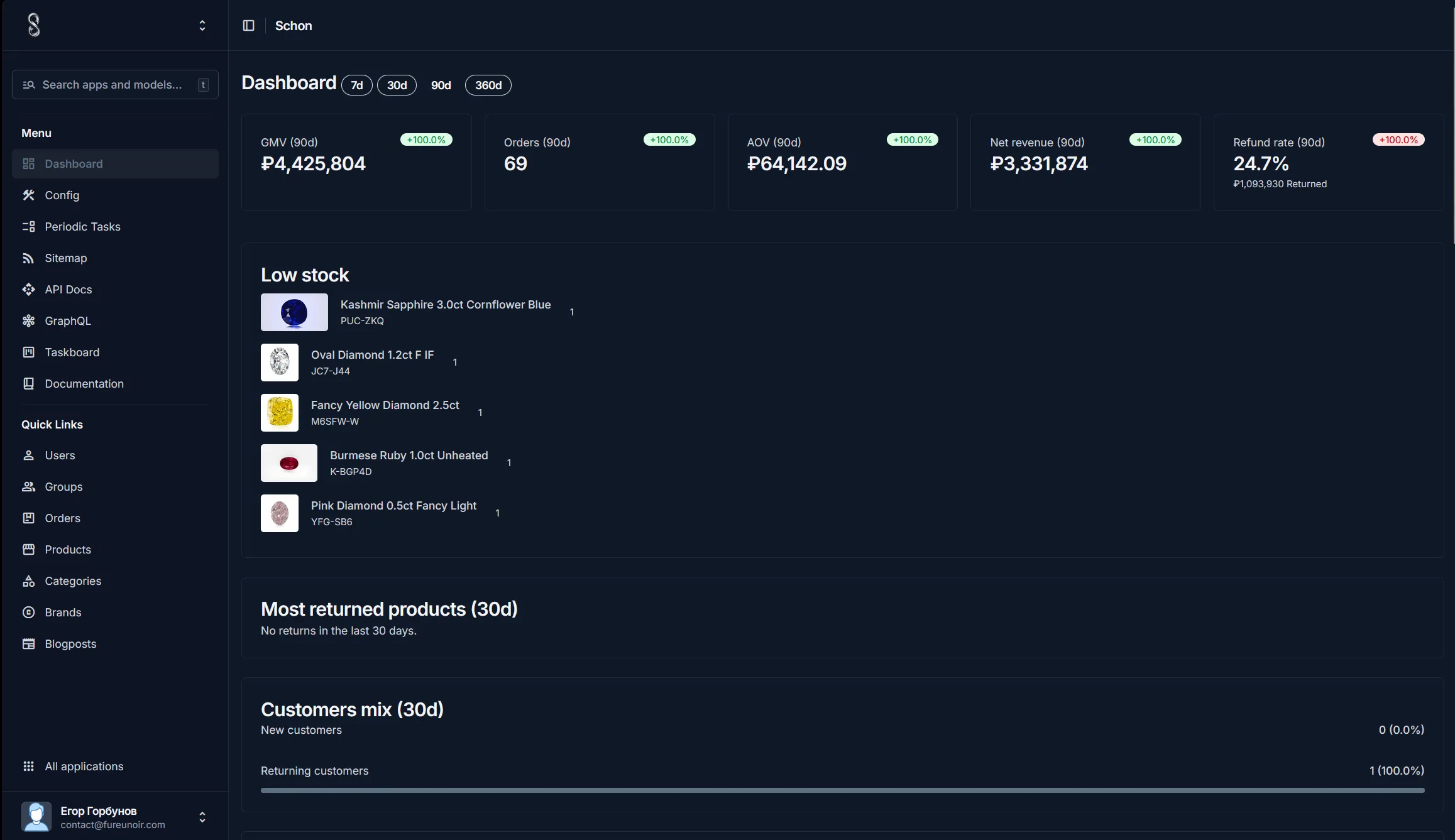Expand the user account menu chevron
Image resolution: width=1455 pixels, height=840 pixels.
pyautogui.click(x=202, y=817)
